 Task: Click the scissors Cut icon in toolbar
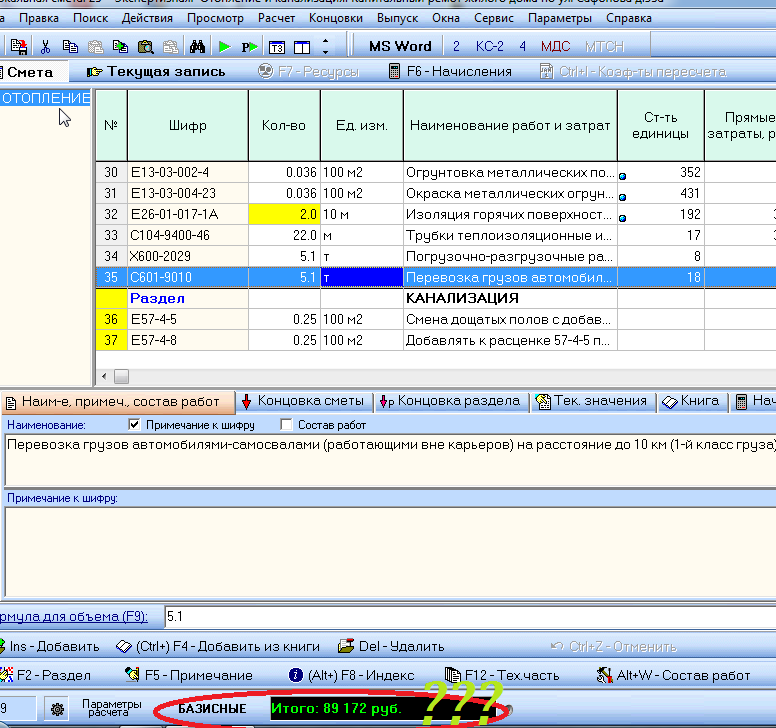click(46, 46)
